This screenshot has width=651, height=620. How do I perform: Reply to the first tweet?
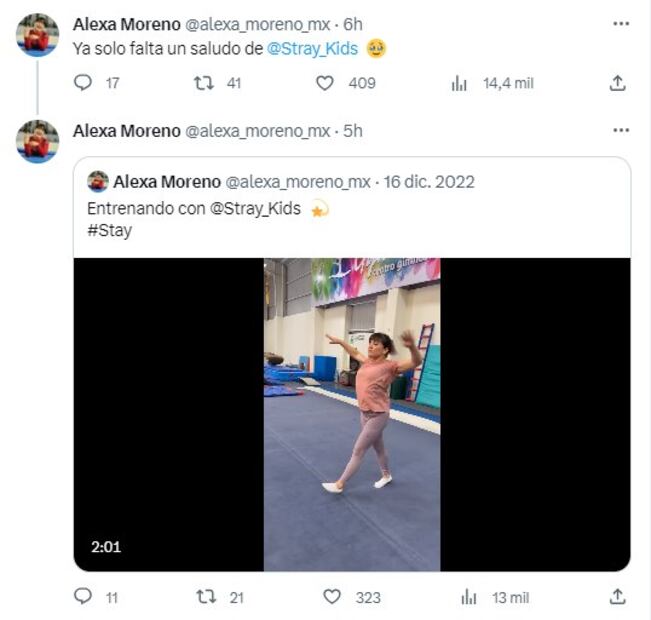coord(83,84)
